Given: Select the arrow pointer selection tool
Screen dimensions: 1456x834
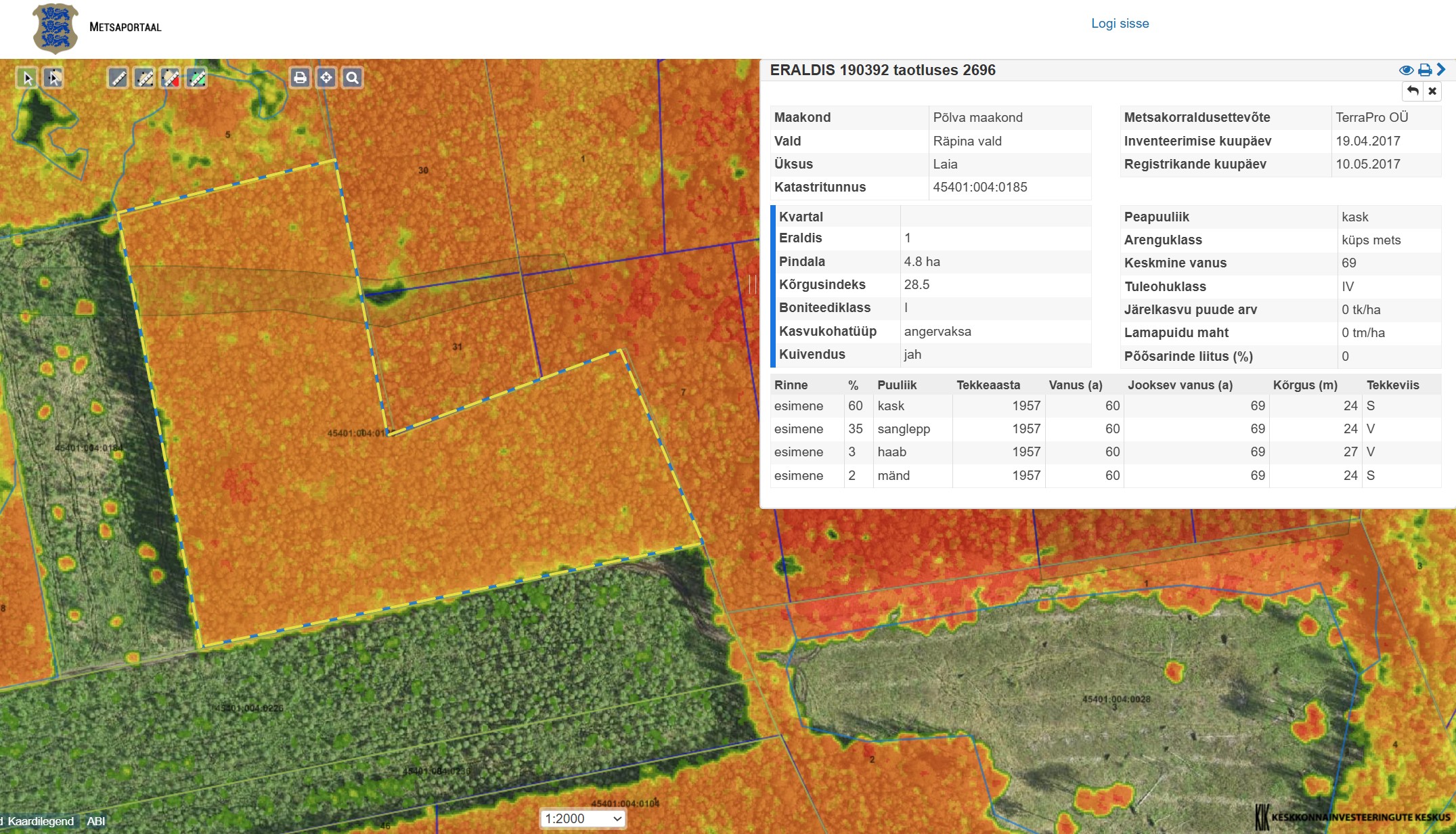Looking at the screenshot, I should (x=27, y=78).
